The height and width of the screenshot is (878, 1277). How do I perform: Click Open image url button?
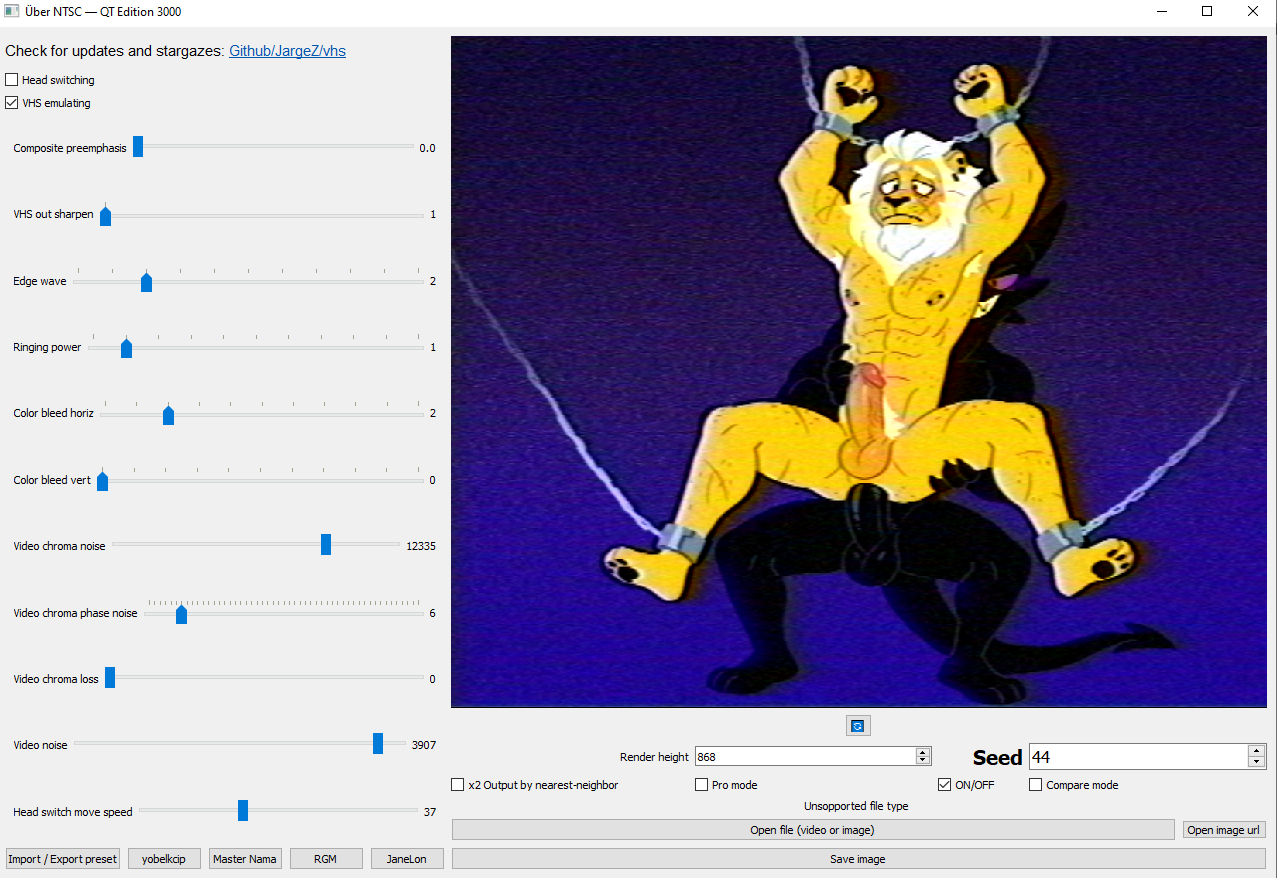coord(1224,830)
